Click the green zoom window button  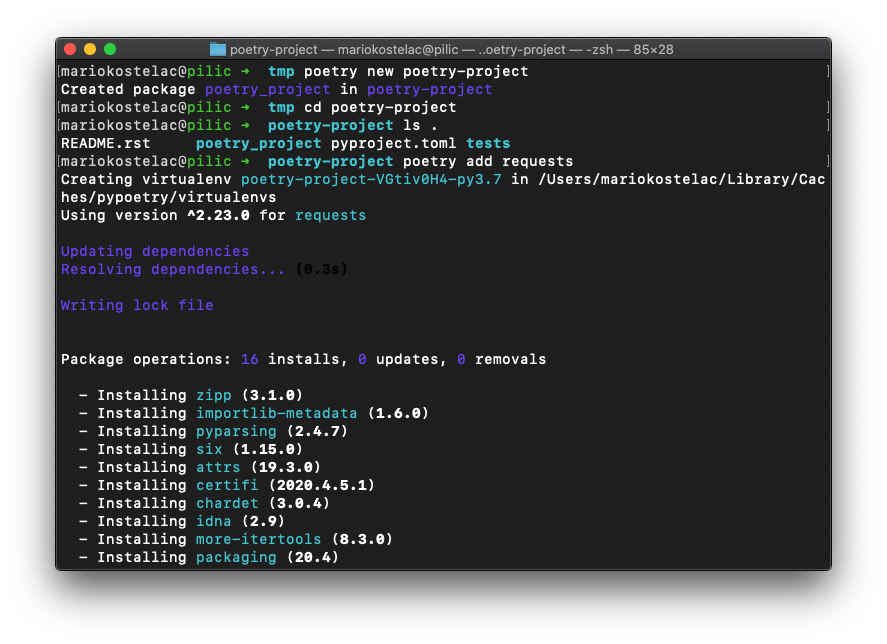[110, 49]
